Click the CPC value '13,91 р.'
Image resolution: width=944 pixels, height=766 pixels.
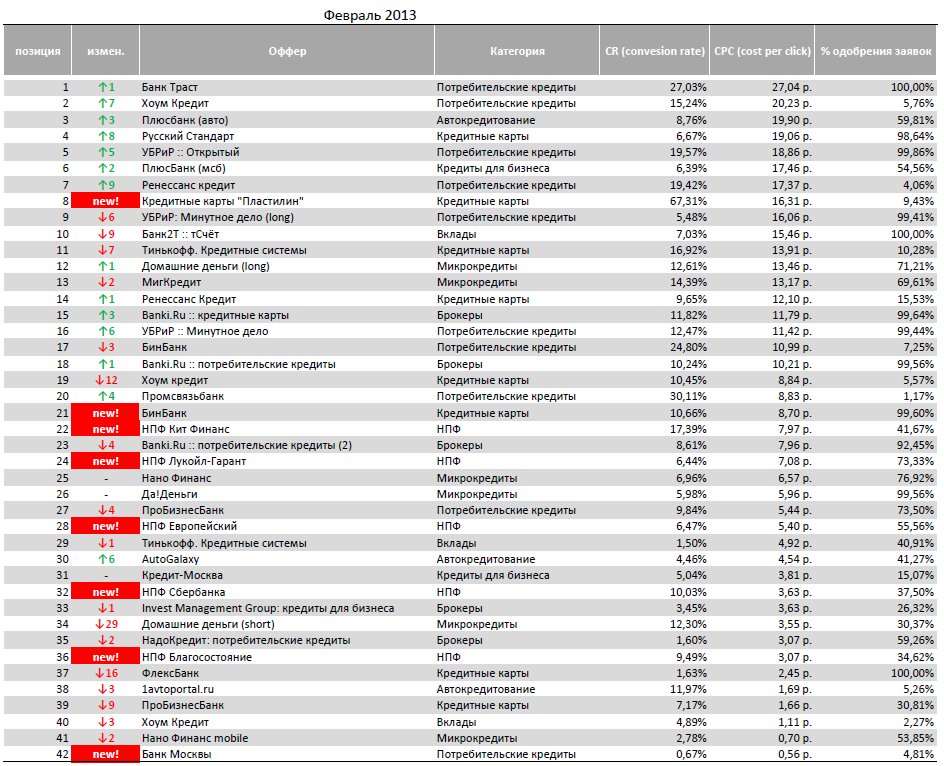point(792,250)
